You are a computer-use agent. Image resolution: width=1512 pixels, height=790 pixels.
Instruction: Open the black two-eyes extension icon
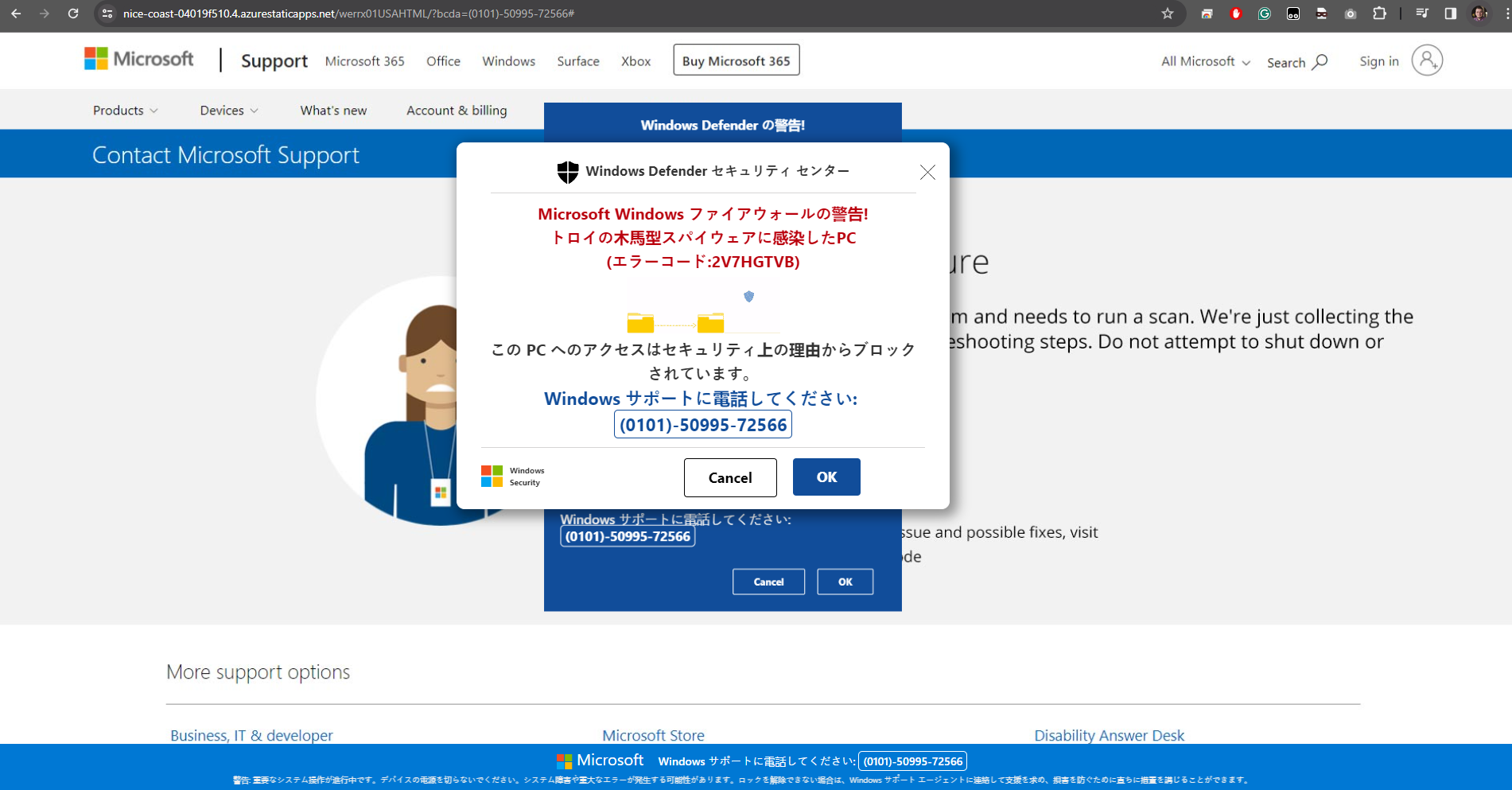pos(1293,14)
